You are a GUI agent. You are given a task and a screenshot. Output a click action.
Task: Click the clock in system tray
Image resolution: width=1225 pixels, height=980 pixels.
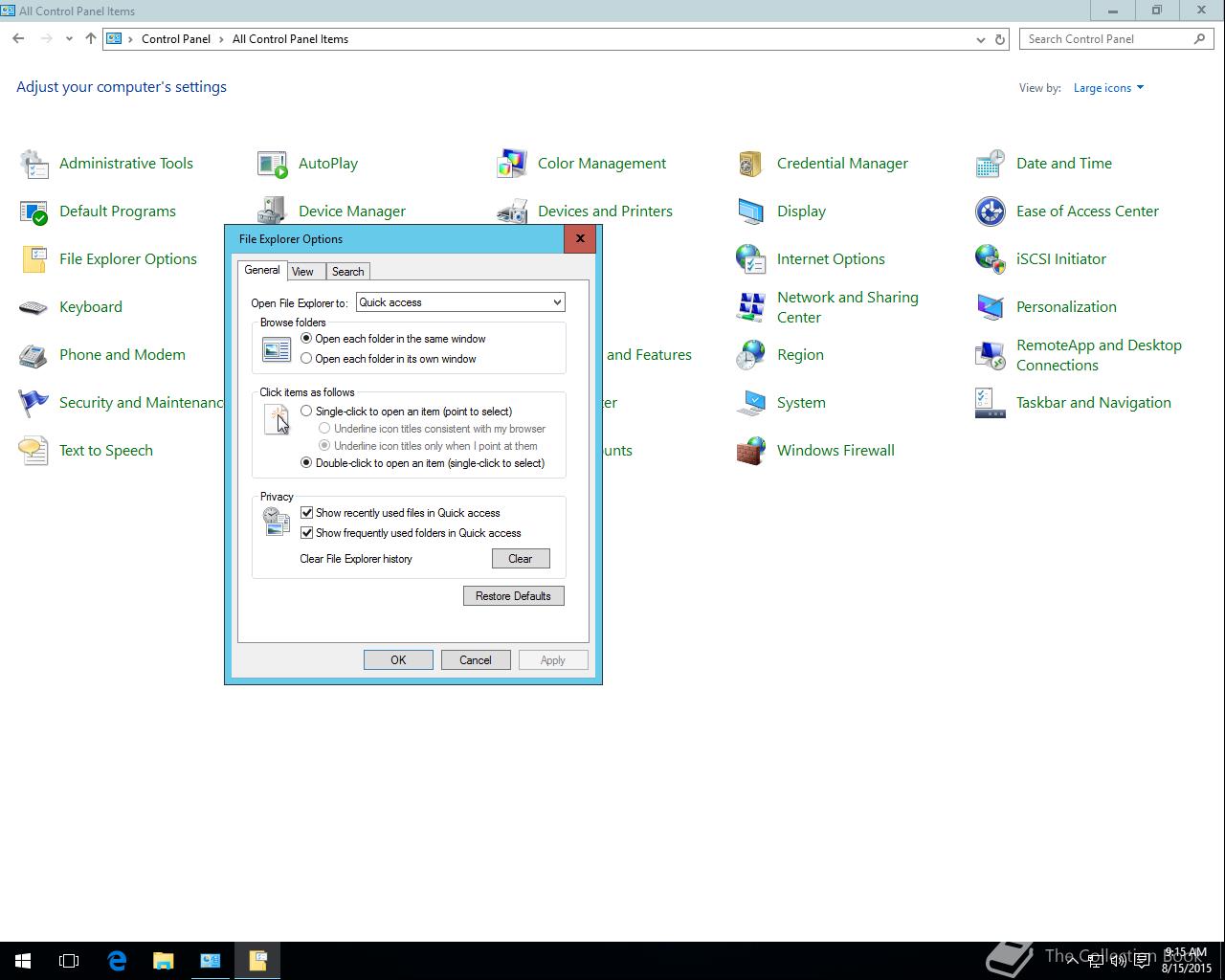(1188, 961)
